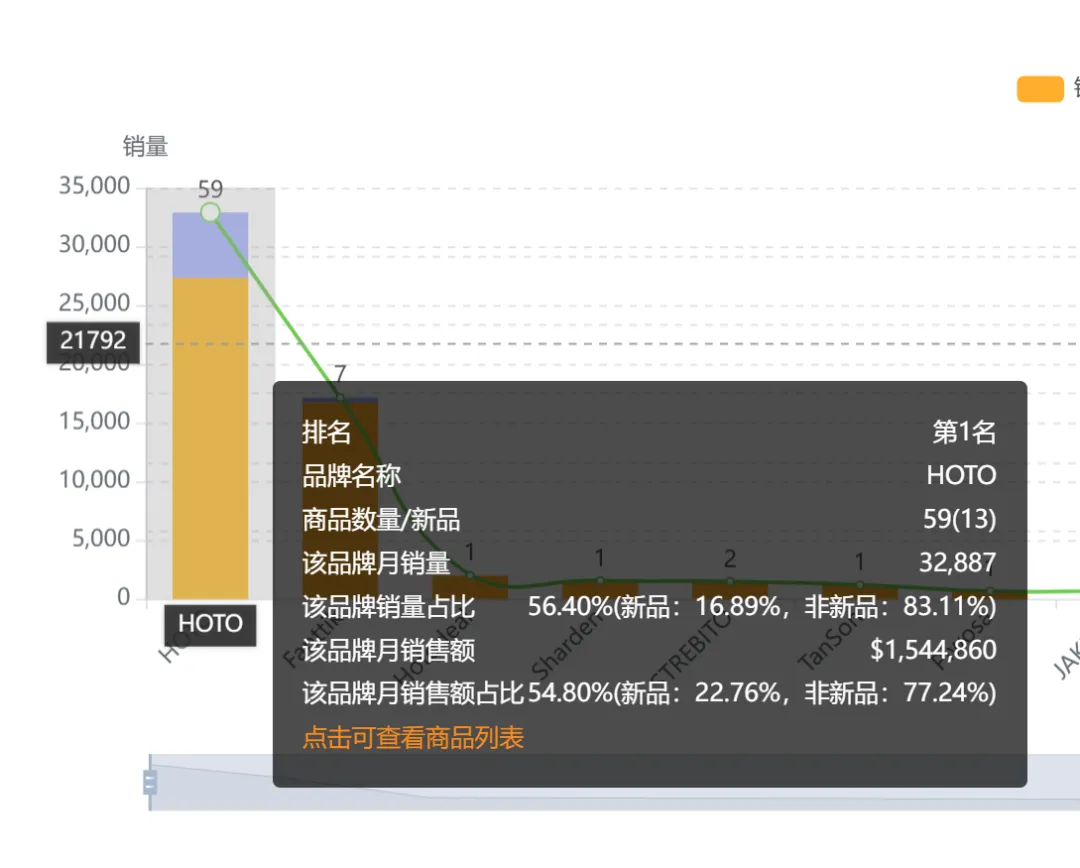Screen dimensions: 1080x868
Task: Select the 销量 axis title text
Action: 145,146
